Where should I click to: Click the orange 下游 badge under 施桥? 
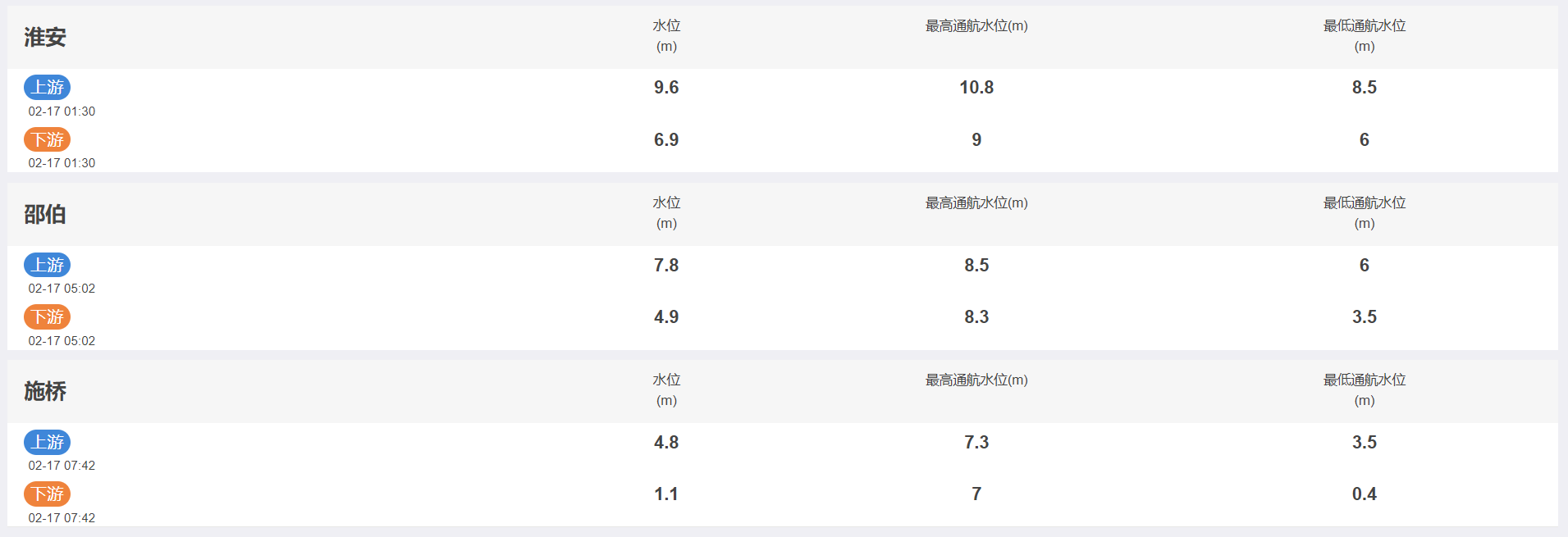pos(47,494)
